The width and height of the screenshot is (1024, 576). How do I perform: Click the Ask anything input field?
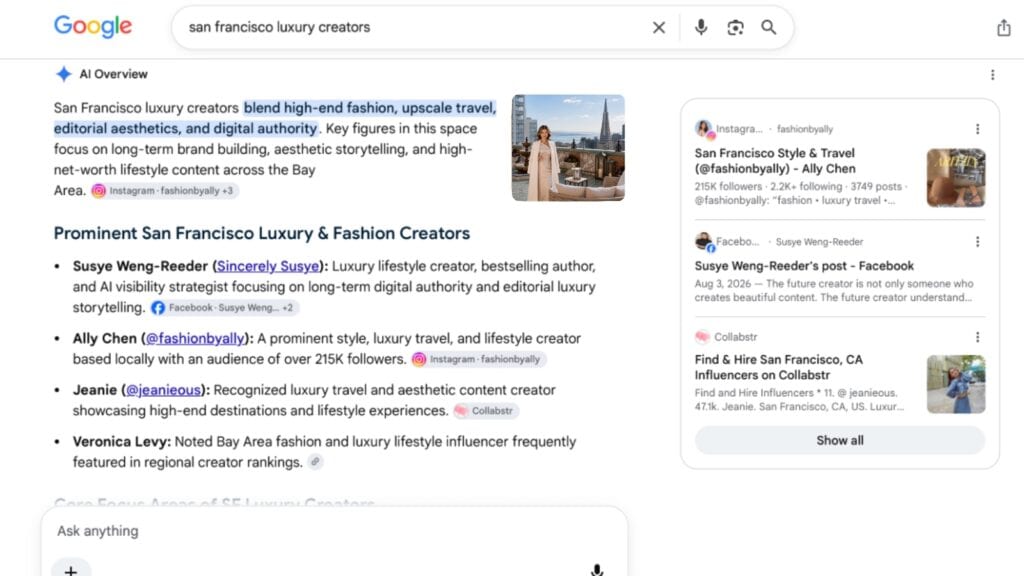[334, 531]
